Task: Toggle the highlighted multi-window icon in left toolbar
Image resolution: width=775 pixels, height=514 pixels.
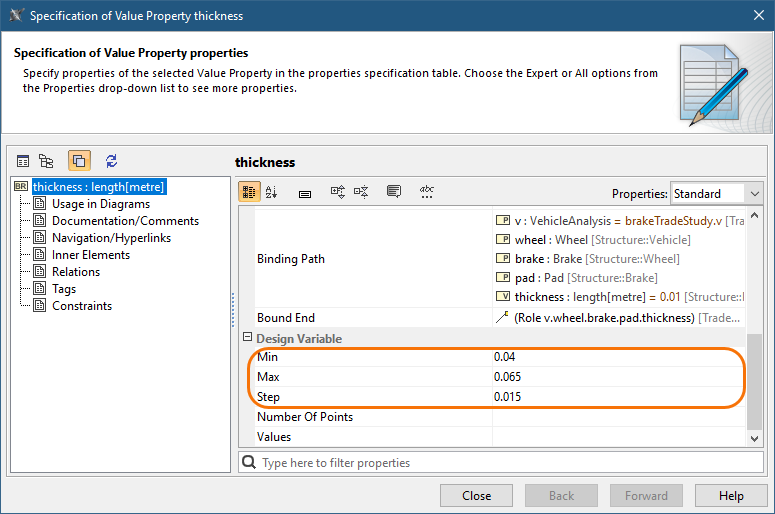Action: pos(79,161)
